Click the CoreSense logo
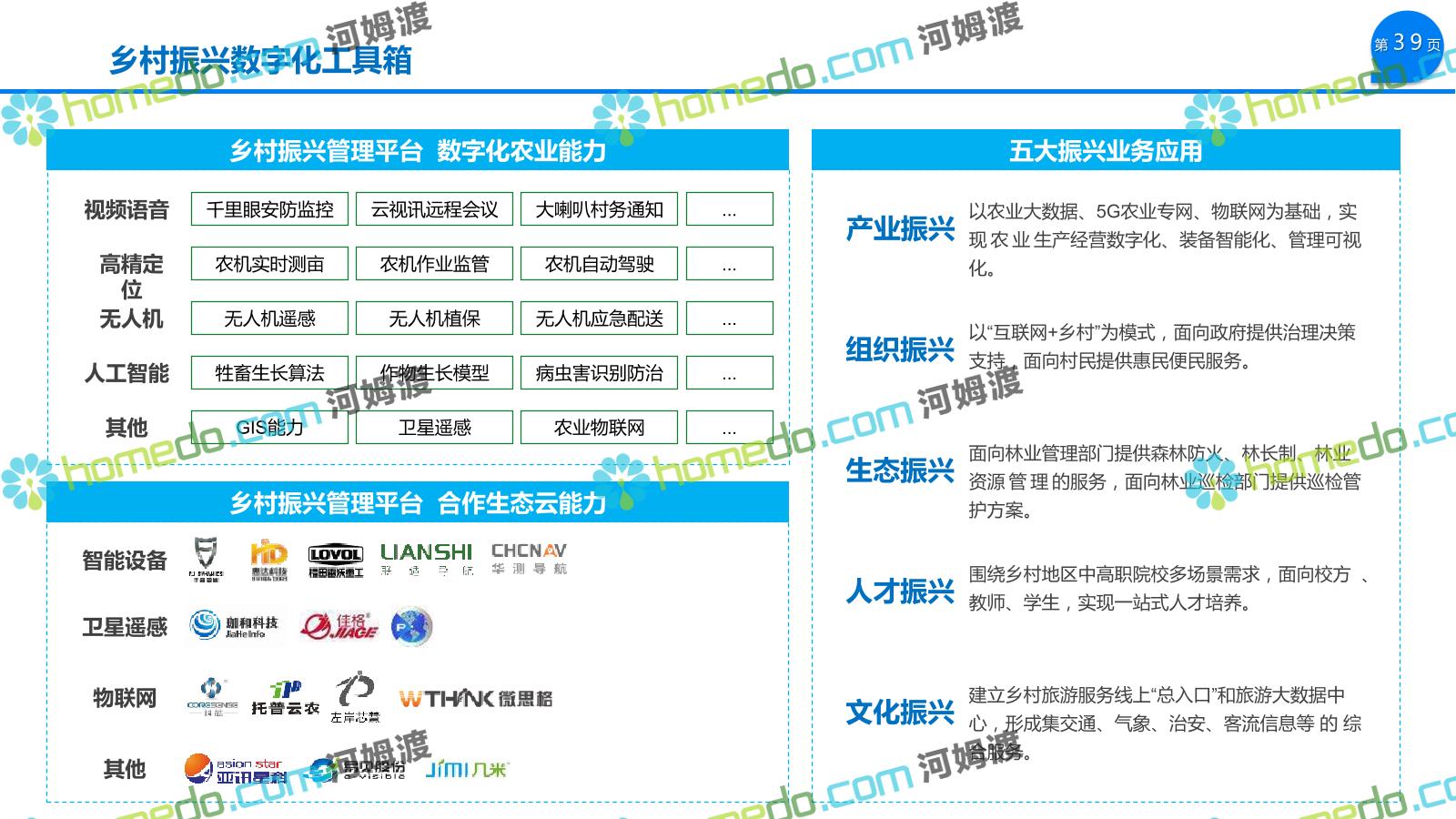1456x819 pixels. [212, 698]
